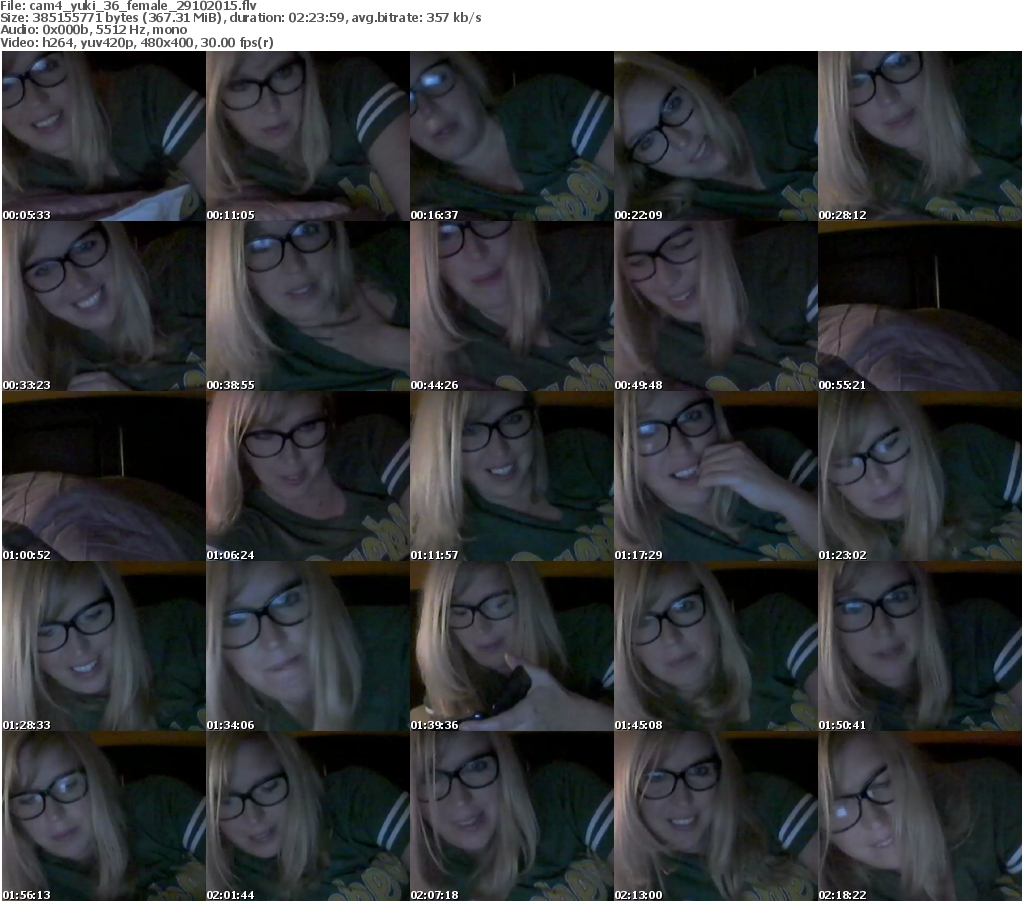This screenshot has width=1024, height=901.
Task: Select the thumbnail timestamped 00:11:05
Action: 308,136
